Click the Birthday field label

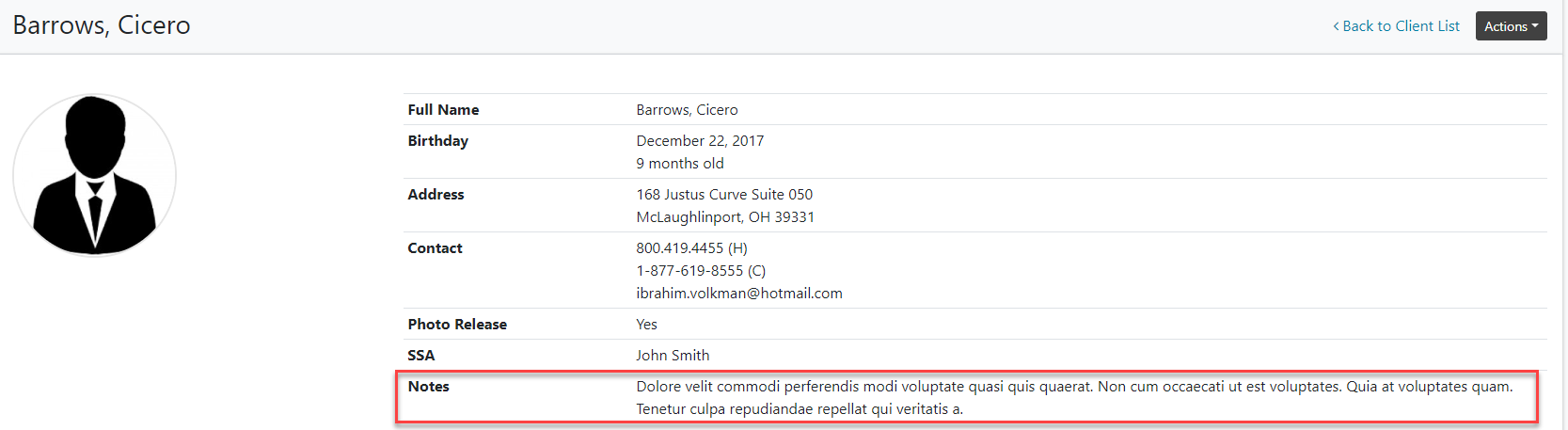[437, 141]
